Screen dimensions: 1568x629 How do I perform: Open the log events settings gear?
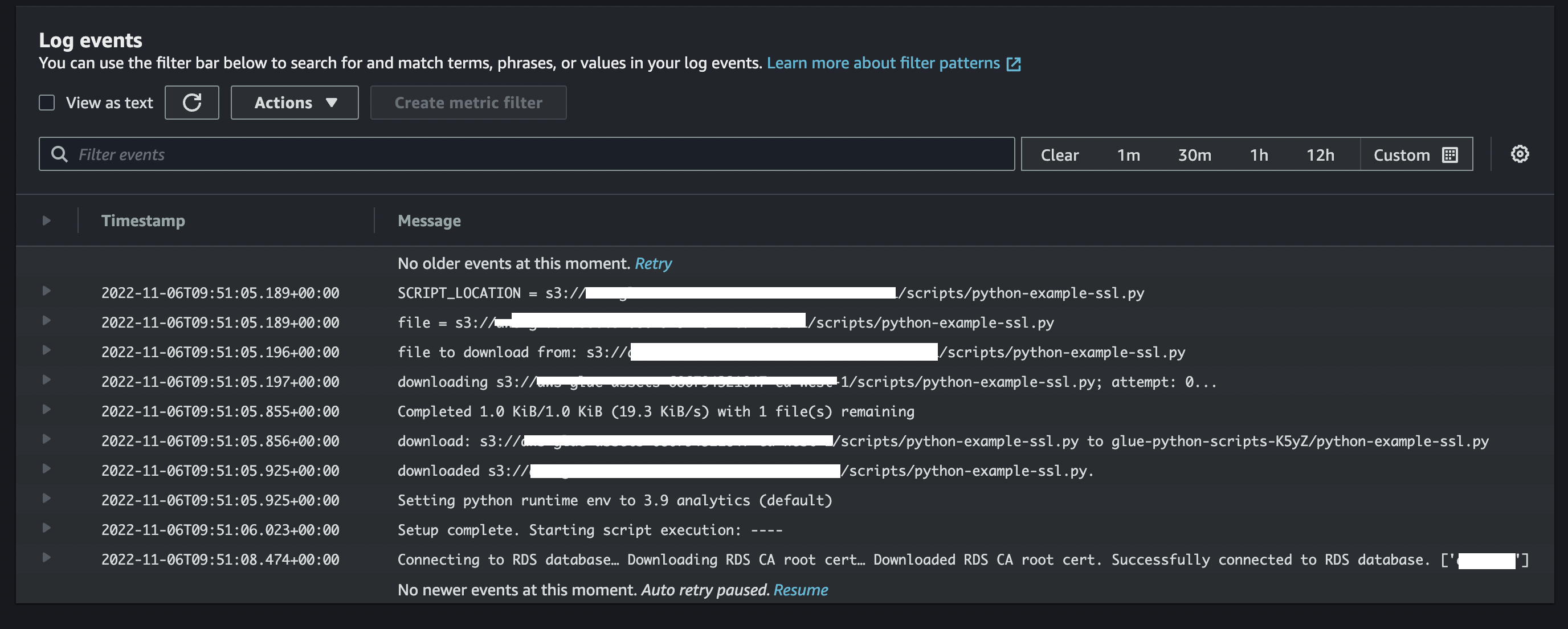(x=1520, y=154)
